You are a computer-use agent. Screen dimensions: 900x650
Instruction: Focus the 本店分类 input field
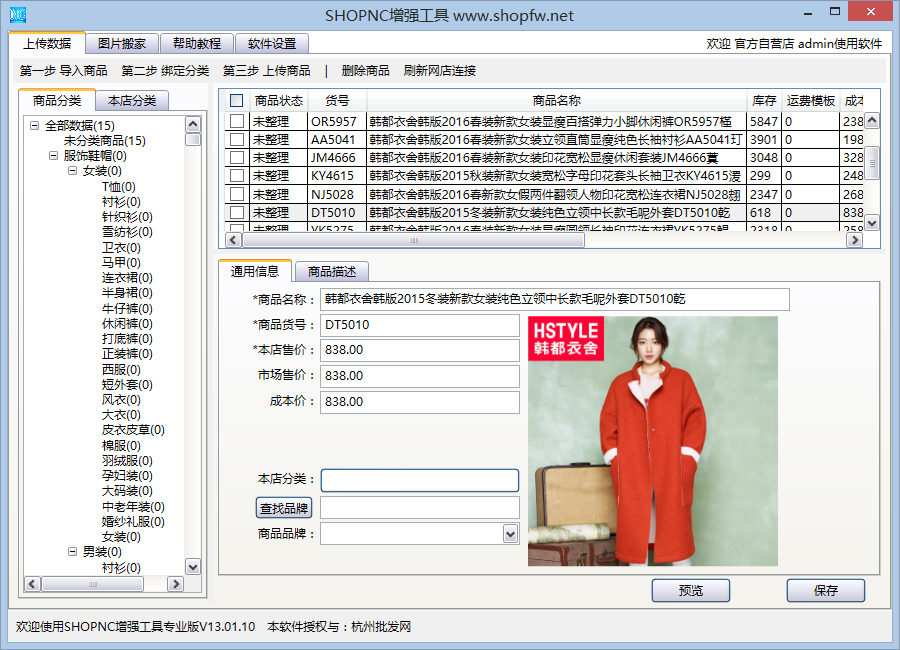point(420,480)
